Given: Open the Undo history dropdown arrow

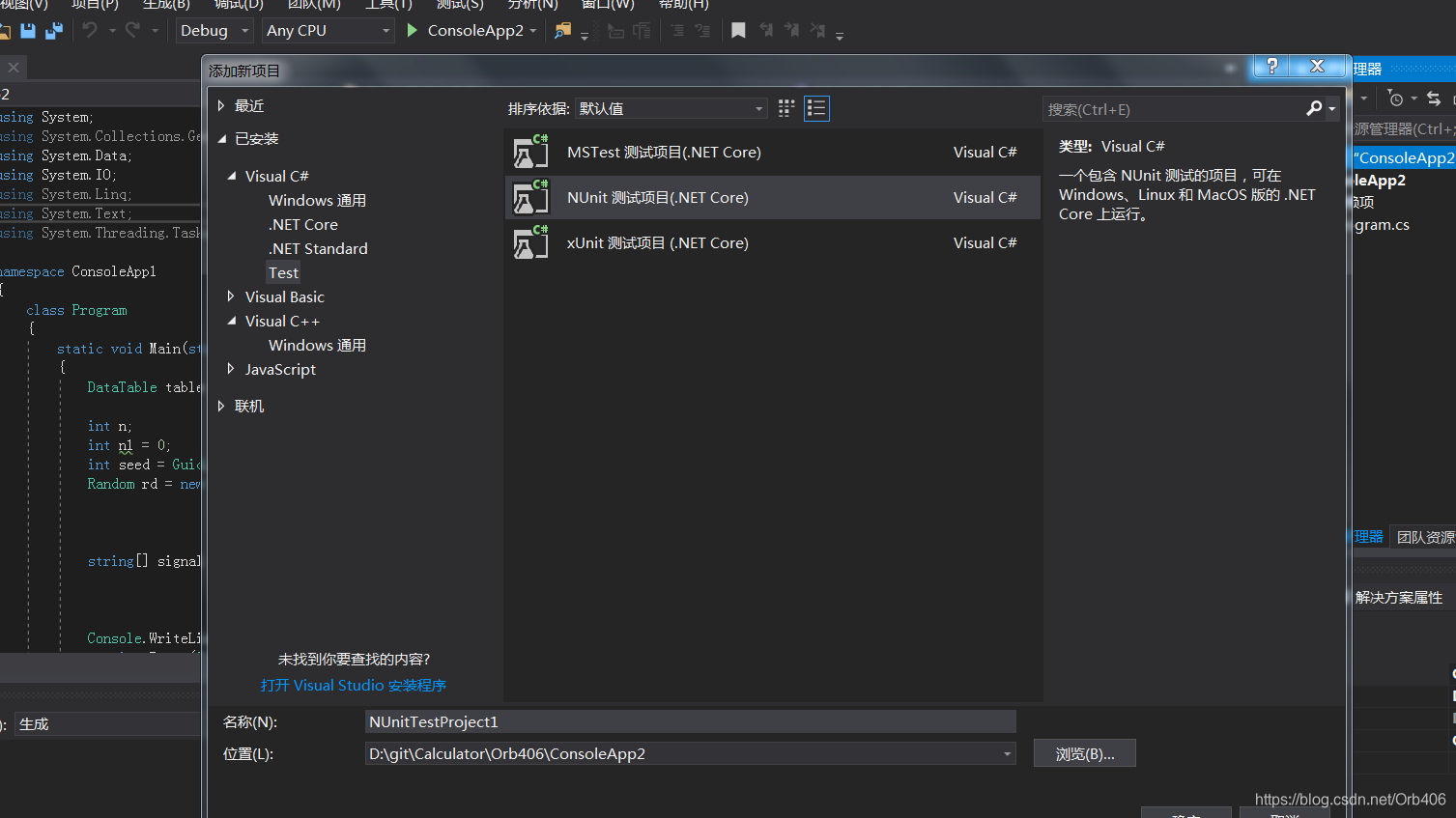Looking at the screenshot, I should (112, 31).
